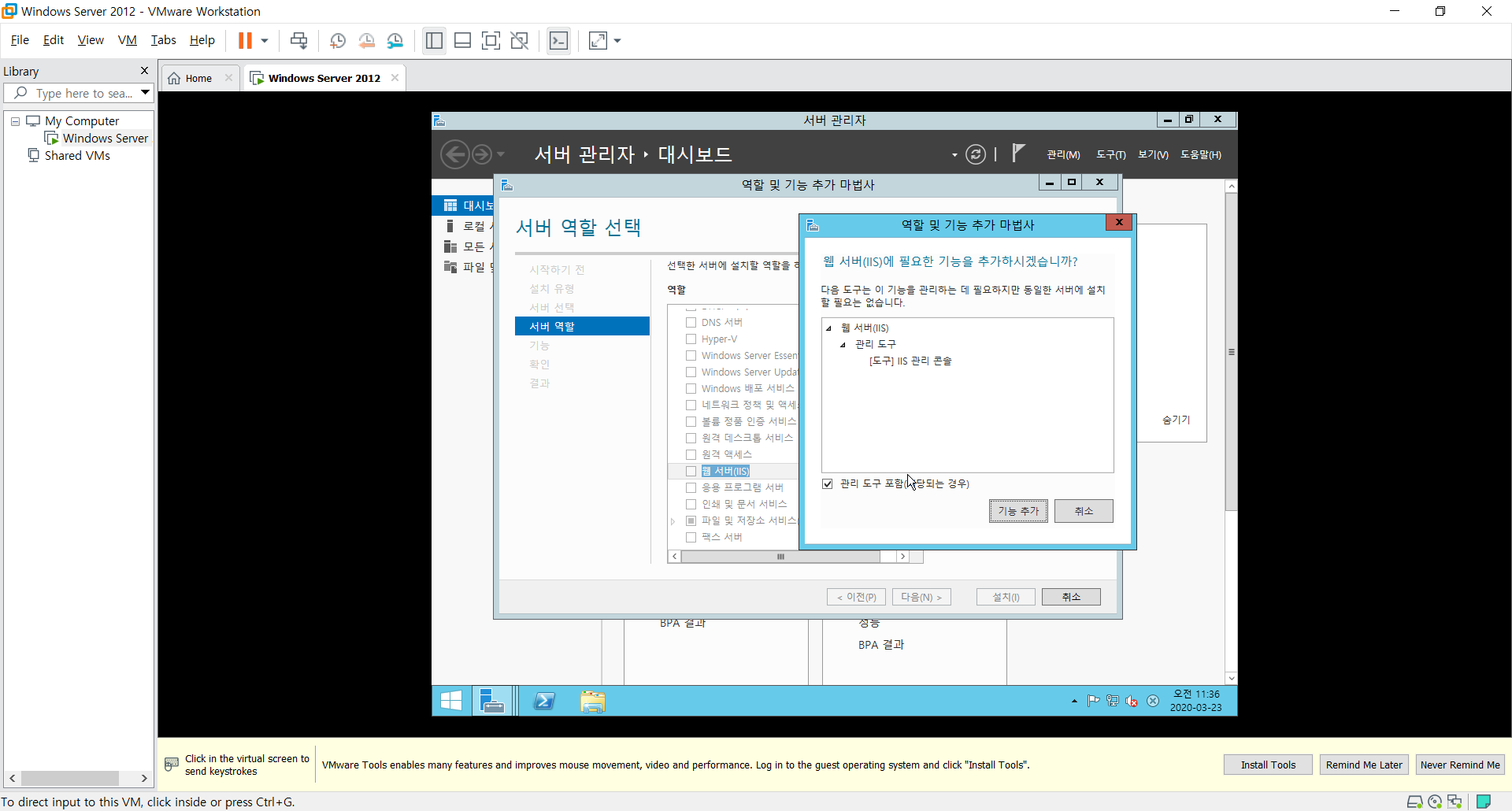The image size is (1512, 811).
Task: Click 취소 in the wizard footer
Action: click(x=1071, y=597)
